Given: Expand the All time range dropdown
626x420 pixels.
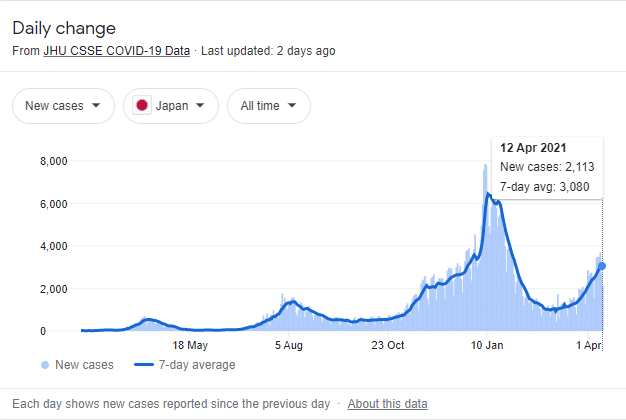Looking at the screenshot, I should coord(268,106).
